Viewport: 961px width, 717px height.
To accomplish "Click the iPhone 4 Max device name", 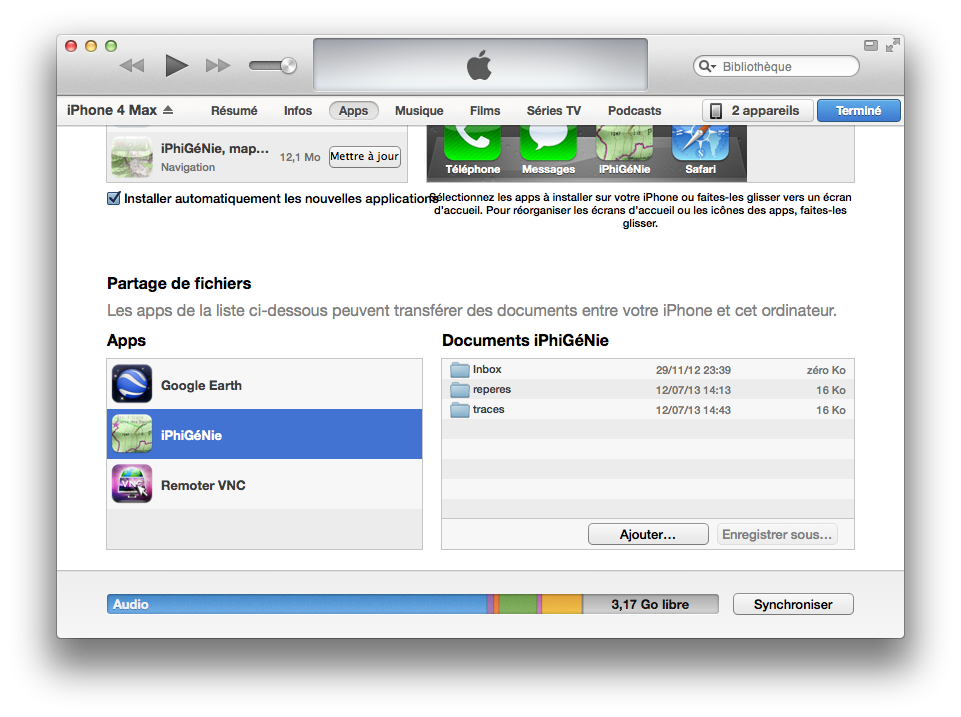I will pos(112,110).
